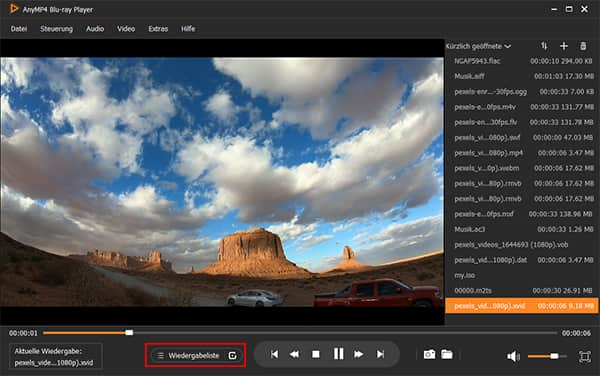Image resolution: width=600 pixels, height=376 pixels.
Task: Open the Video menu
Action: pos(126,29)
